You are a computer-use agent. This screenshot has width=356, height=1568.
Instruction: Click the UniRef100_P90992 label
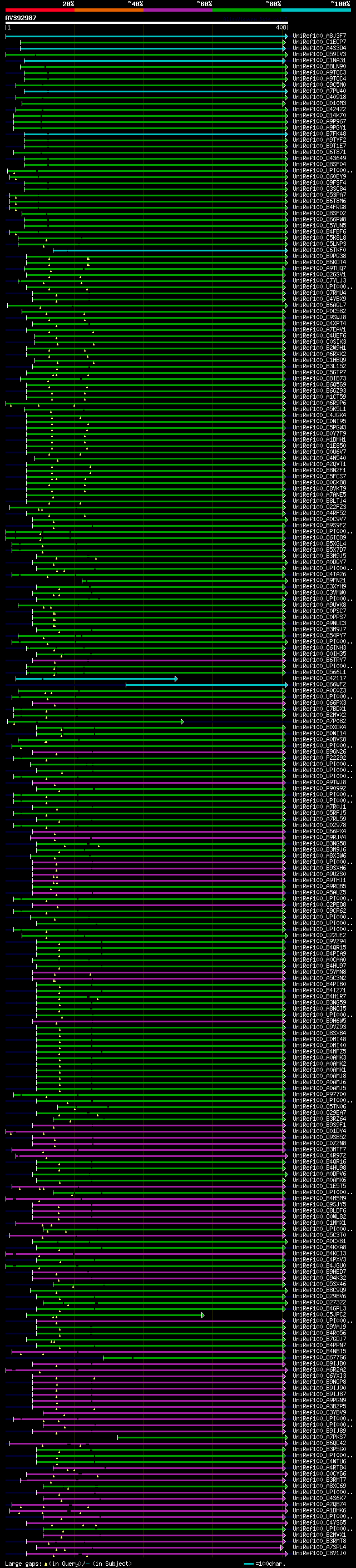pyautogui.click(x=319, y=788)
